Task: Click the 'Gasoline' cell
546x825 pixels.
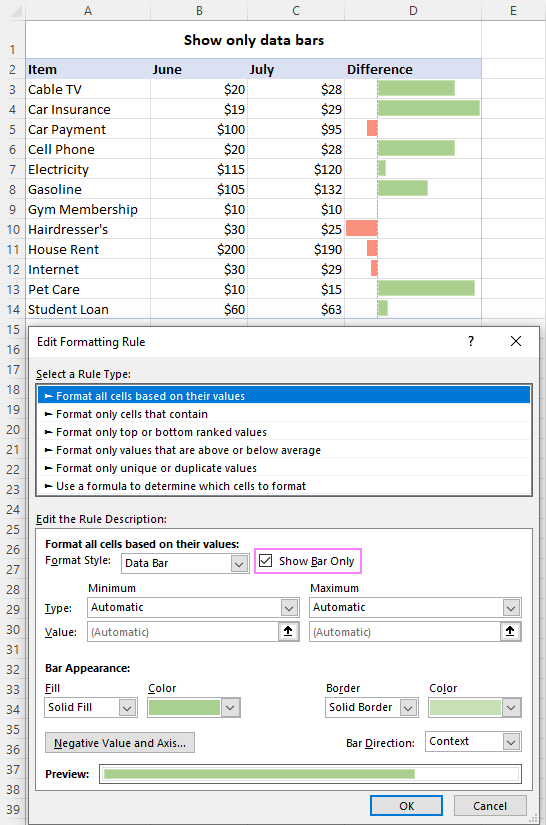Action: tap(88, 189)
